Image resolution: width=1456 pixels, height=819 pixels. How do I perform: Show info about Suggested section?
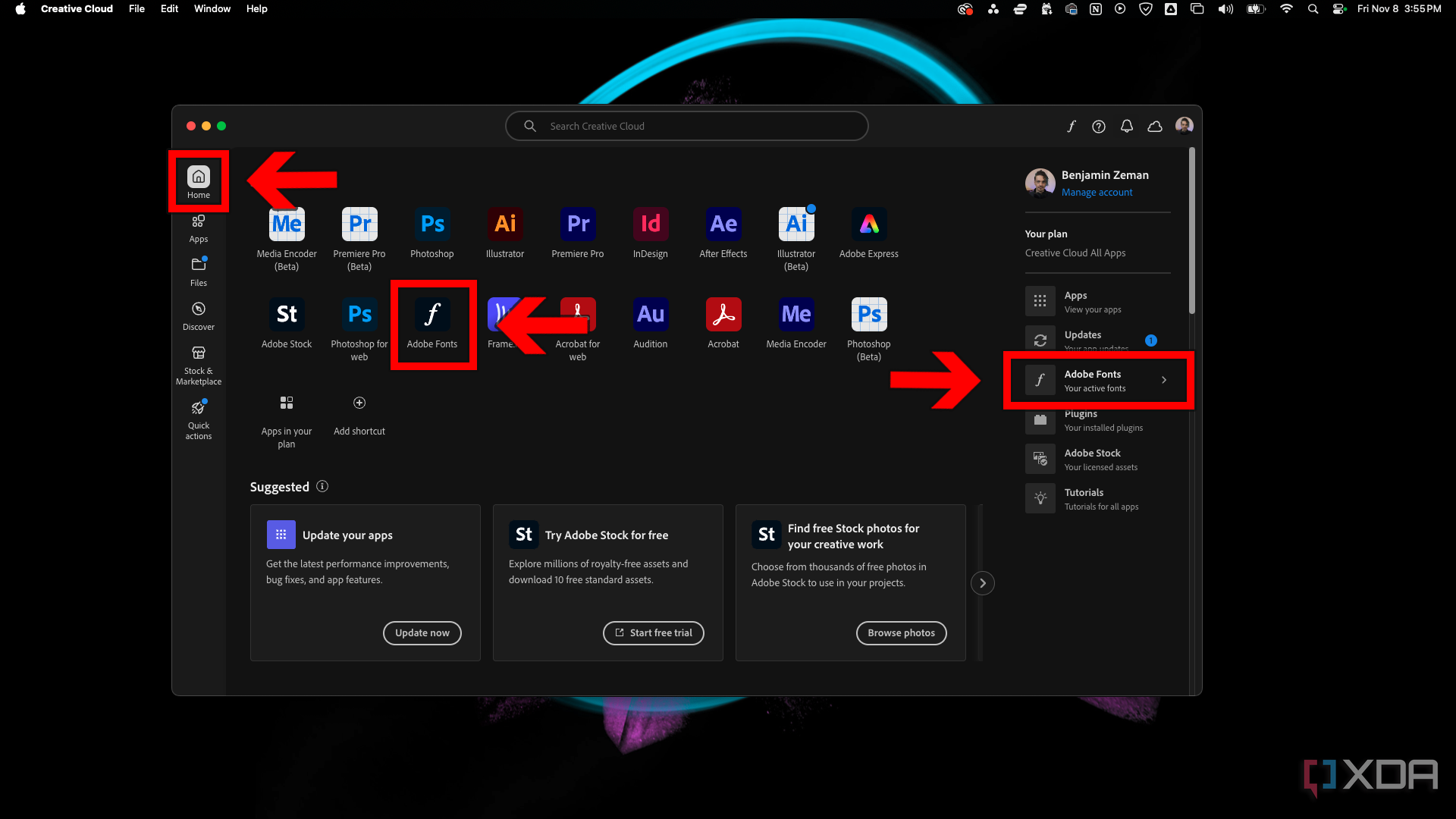322,486
